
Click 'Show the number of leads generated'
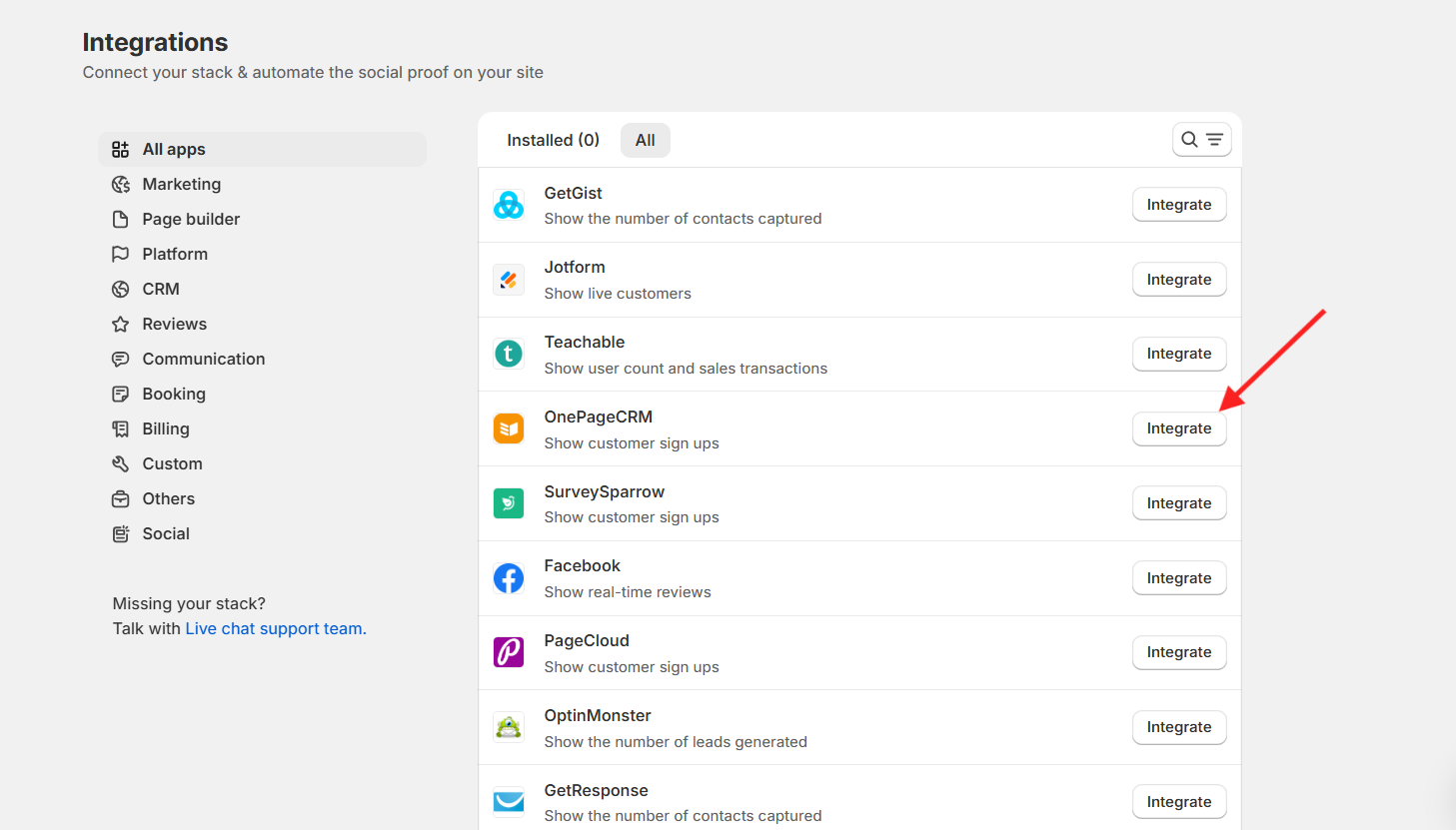[x=676, y=742]
